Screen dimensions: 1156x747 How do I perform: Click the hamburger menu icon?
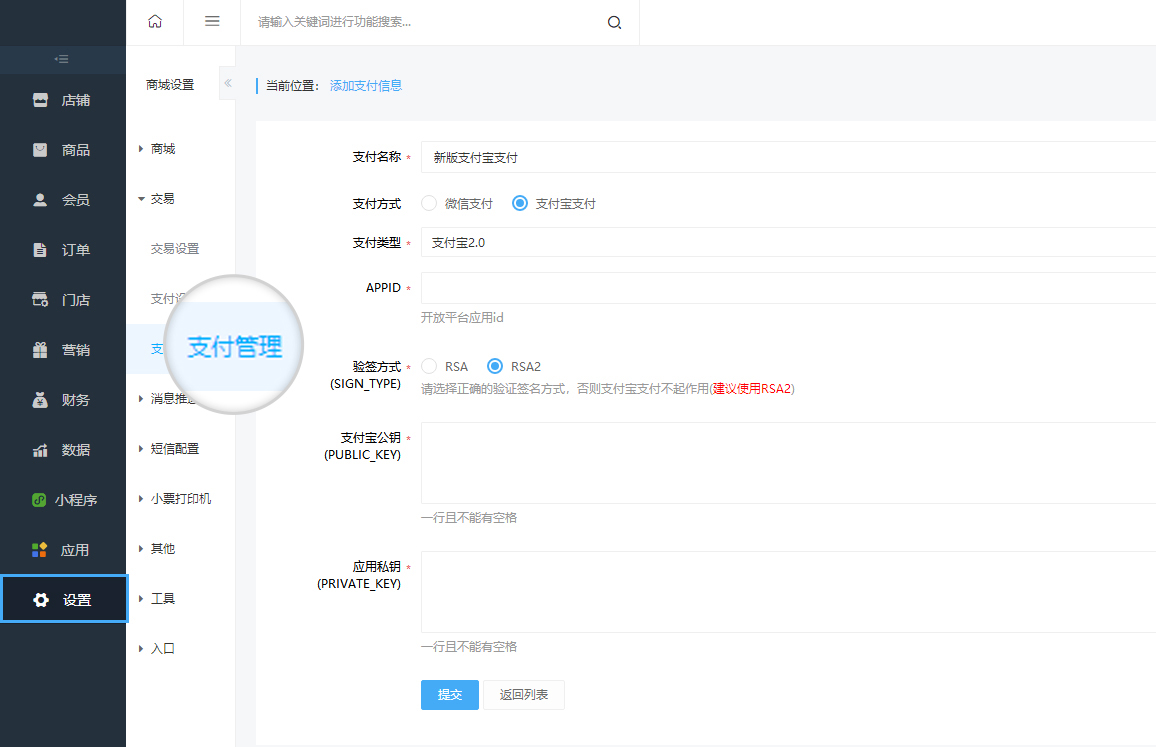point(212,21)
